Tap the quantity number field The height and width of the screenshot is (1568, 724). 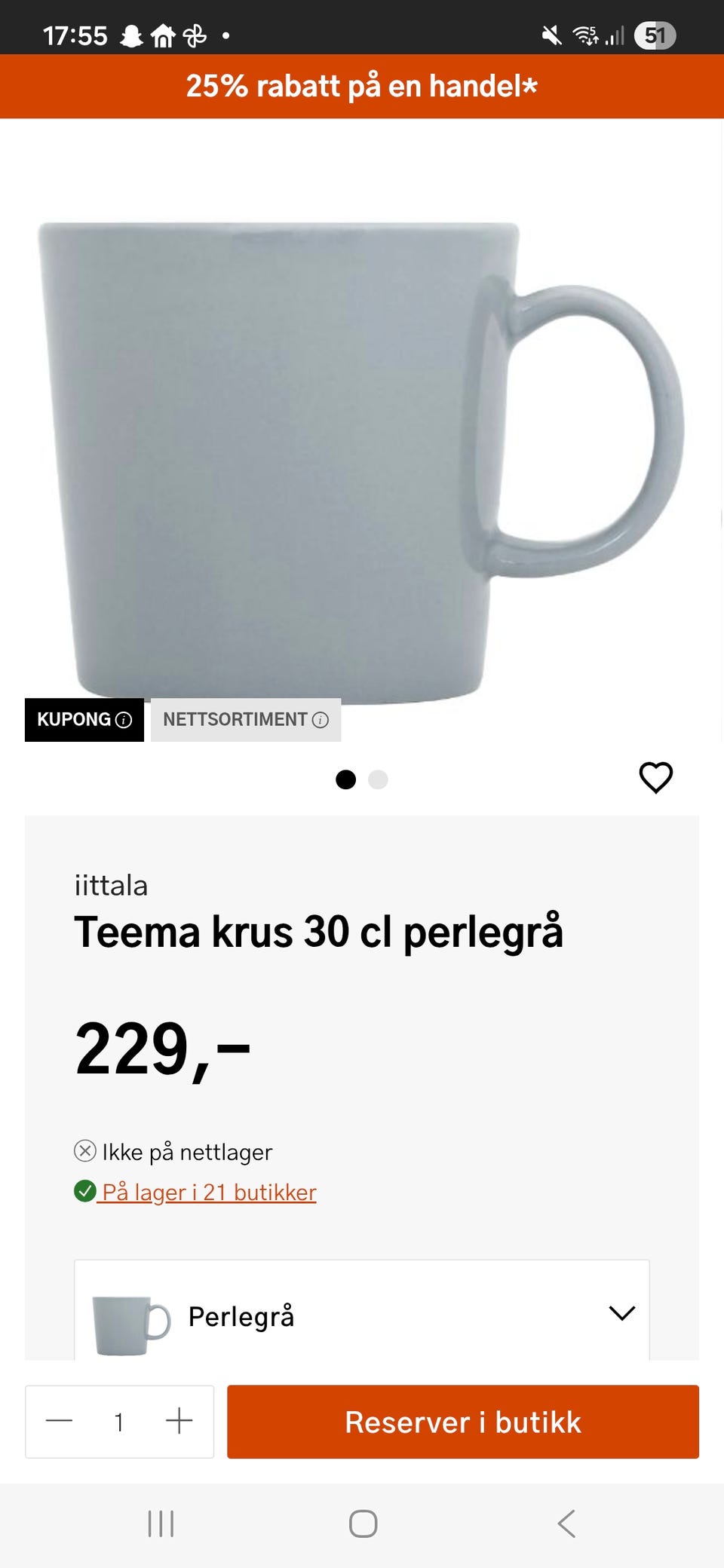[x=118, y=1422]
